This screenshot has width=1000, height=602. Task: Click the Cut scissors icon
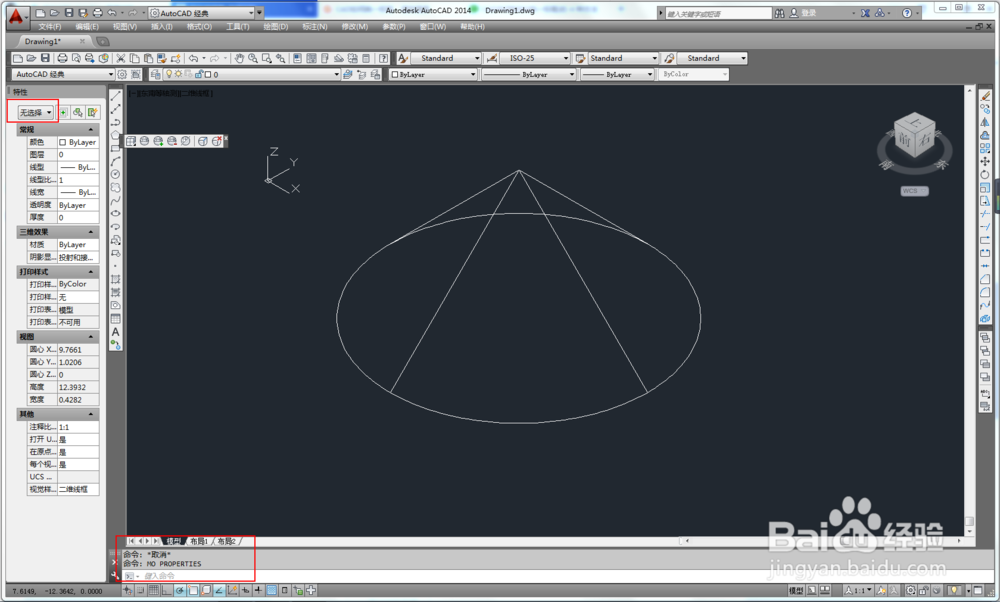[x=121, y=58]
